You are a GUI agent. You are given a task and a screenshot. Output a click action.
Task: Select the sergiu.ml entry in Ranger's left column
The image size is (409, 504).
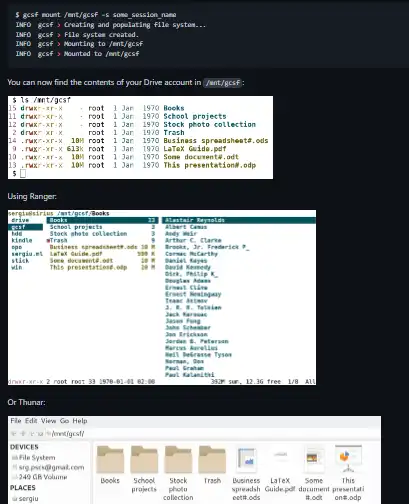(x=27, y=254)
